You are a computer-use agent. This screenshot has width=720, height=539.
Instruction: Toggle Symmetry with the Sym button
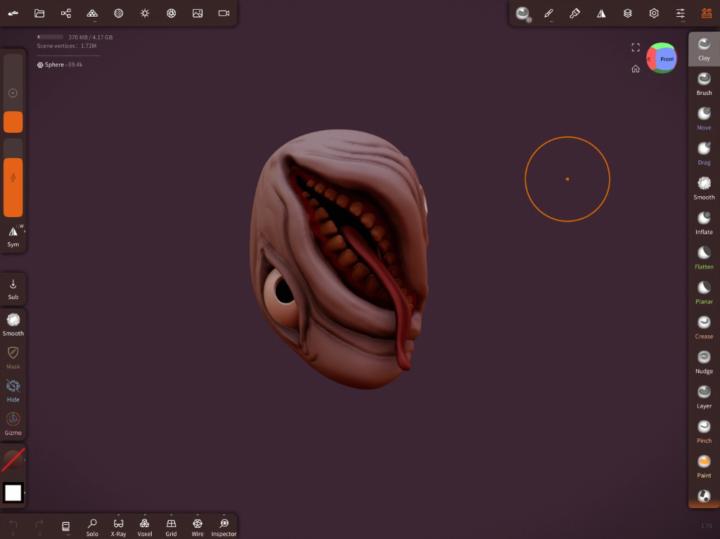[13, 235]
